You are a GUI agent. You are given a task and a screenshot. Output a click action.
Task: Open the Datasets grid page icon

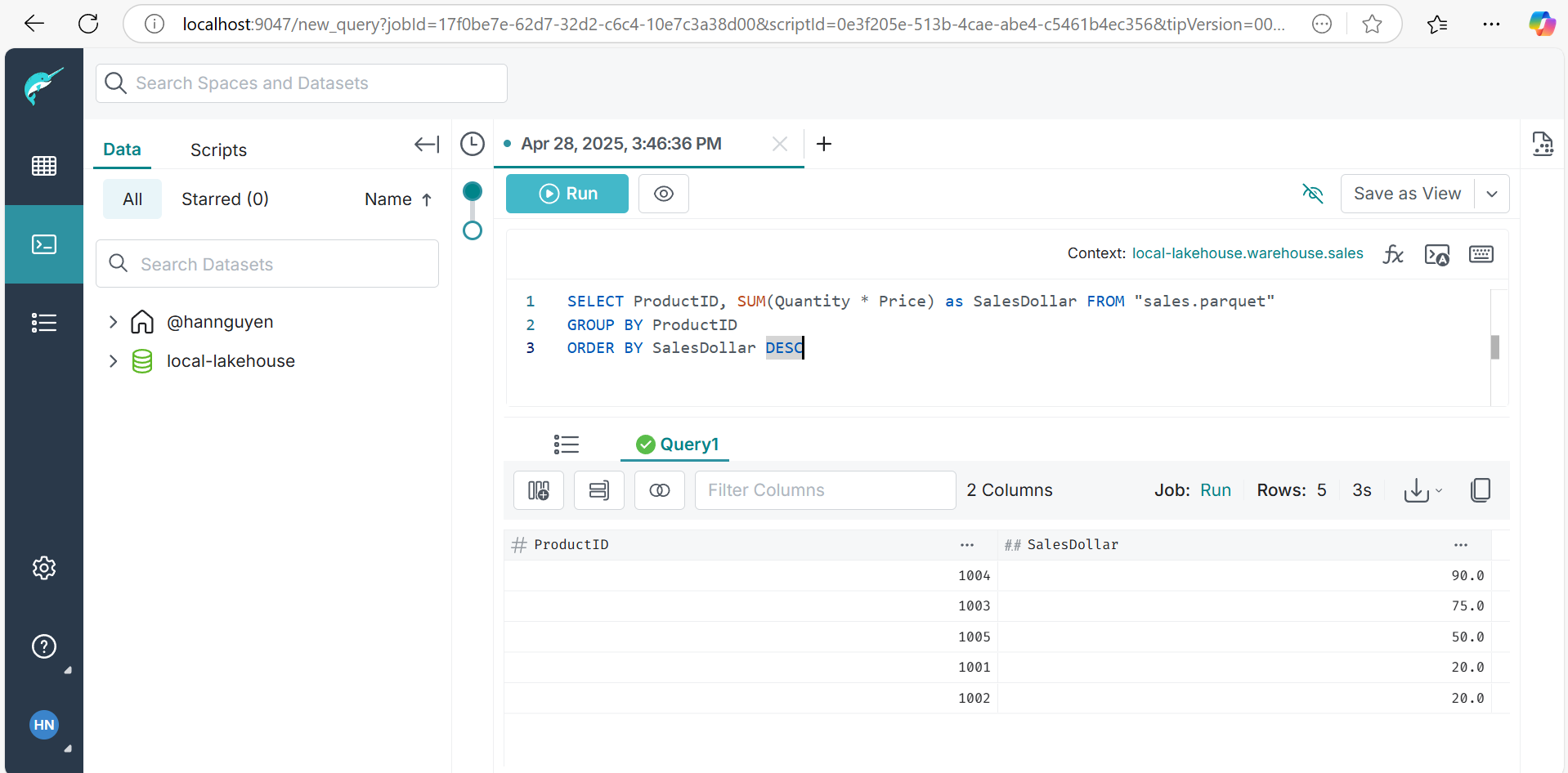[44, 166]
